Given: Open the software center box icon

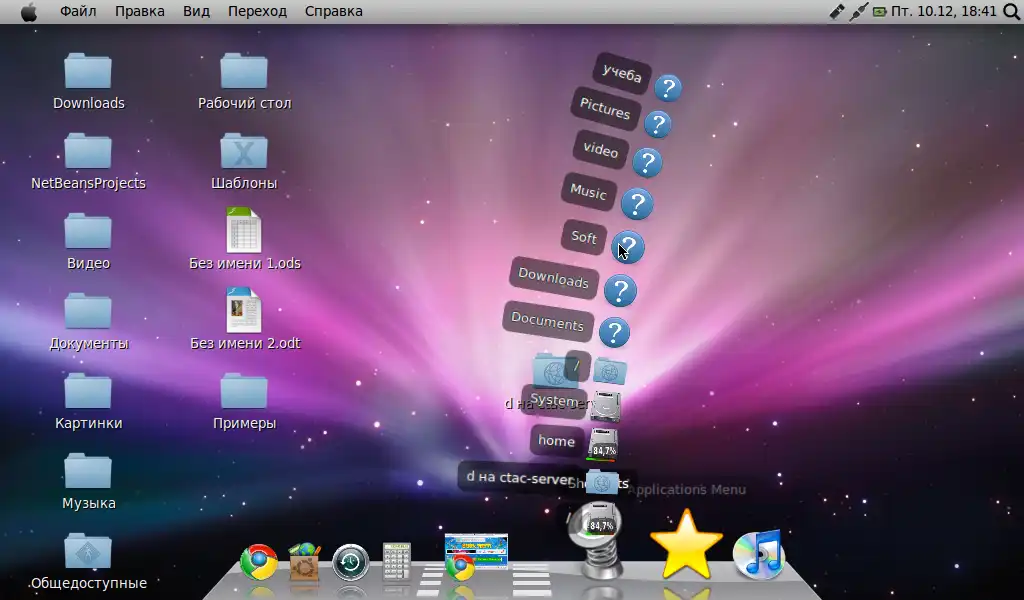Looking at the screenshot, I should tap(304, 562).
